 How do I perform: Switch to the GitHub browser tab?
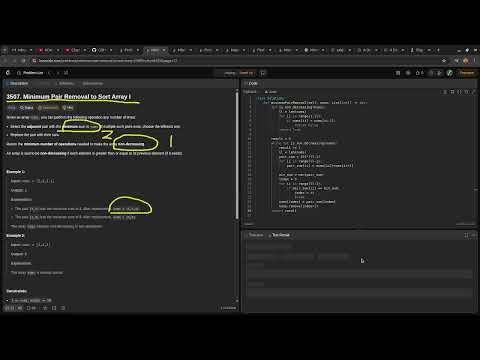[x=102, y=50]
